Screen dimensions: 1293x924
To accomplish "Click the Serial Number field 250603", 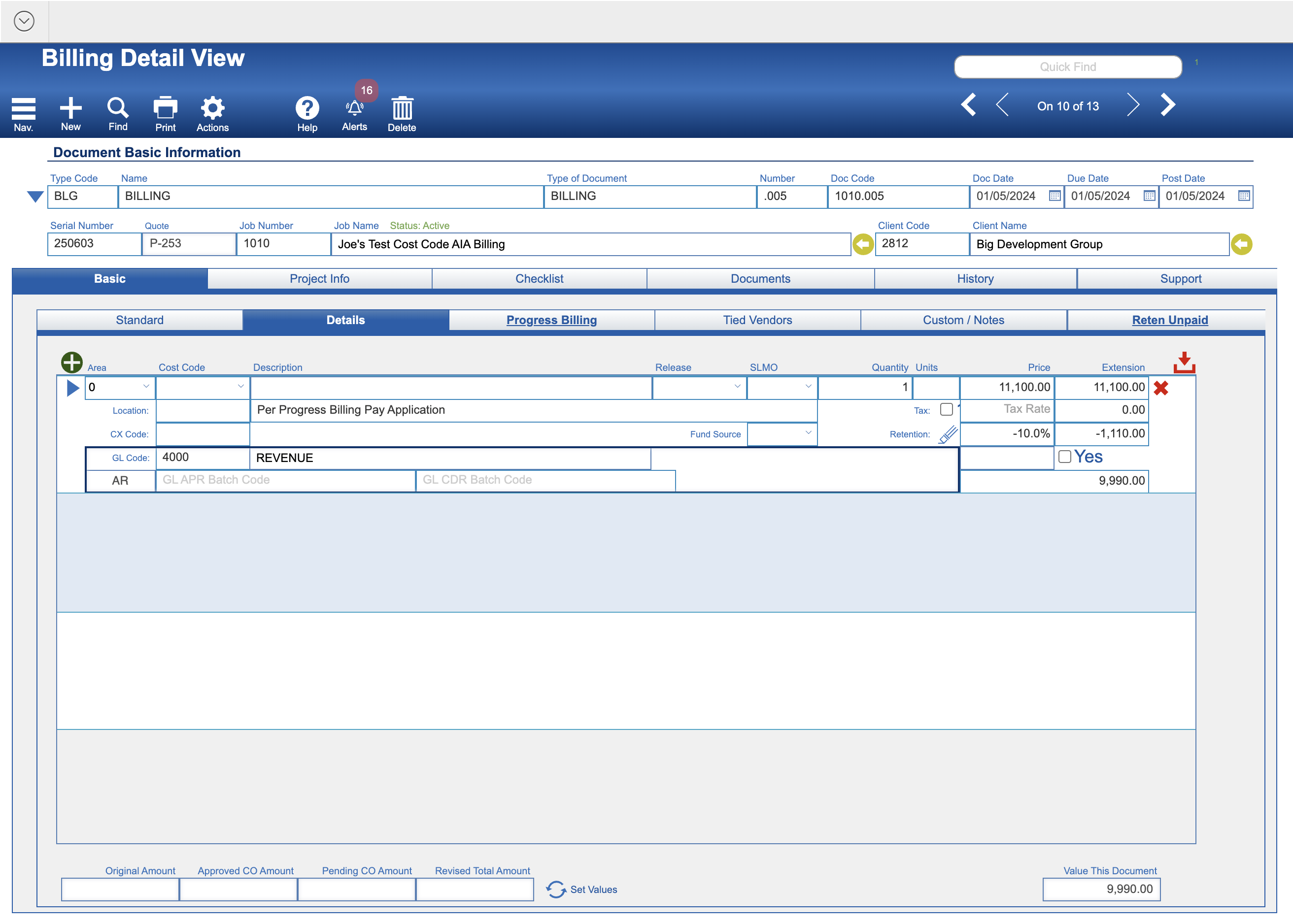I will pos(95,243).
